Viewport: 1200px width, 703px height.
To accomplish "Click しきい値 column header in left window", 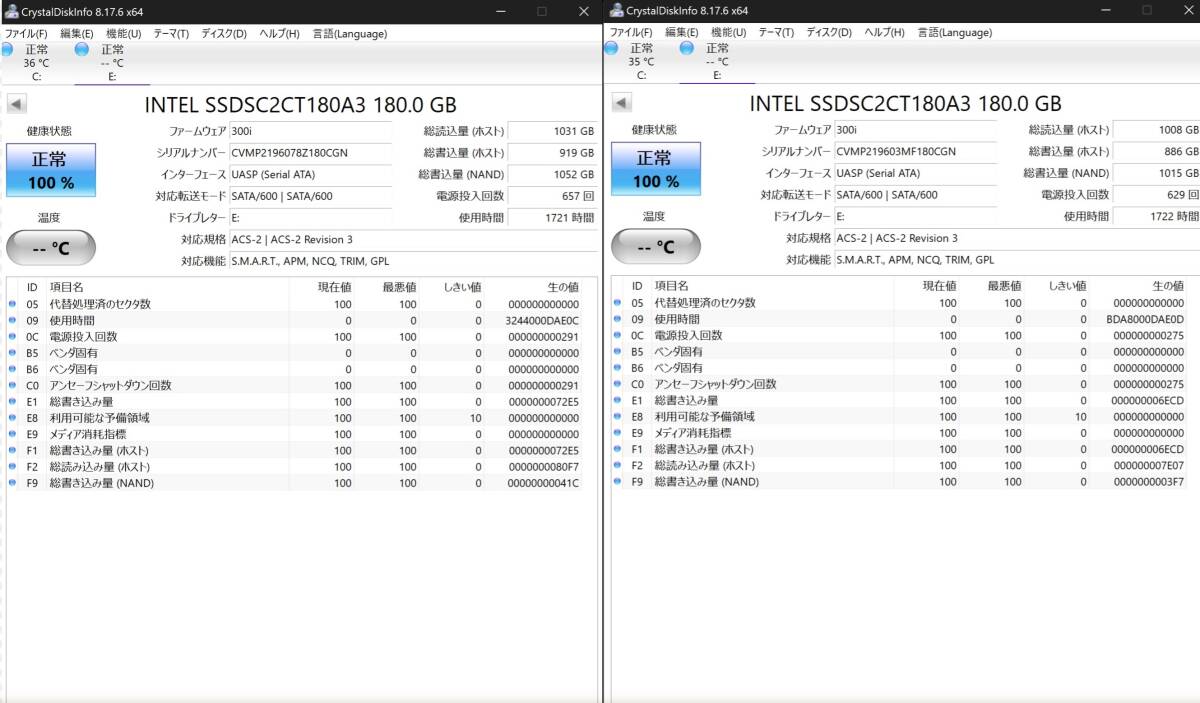I will [462, 287].
